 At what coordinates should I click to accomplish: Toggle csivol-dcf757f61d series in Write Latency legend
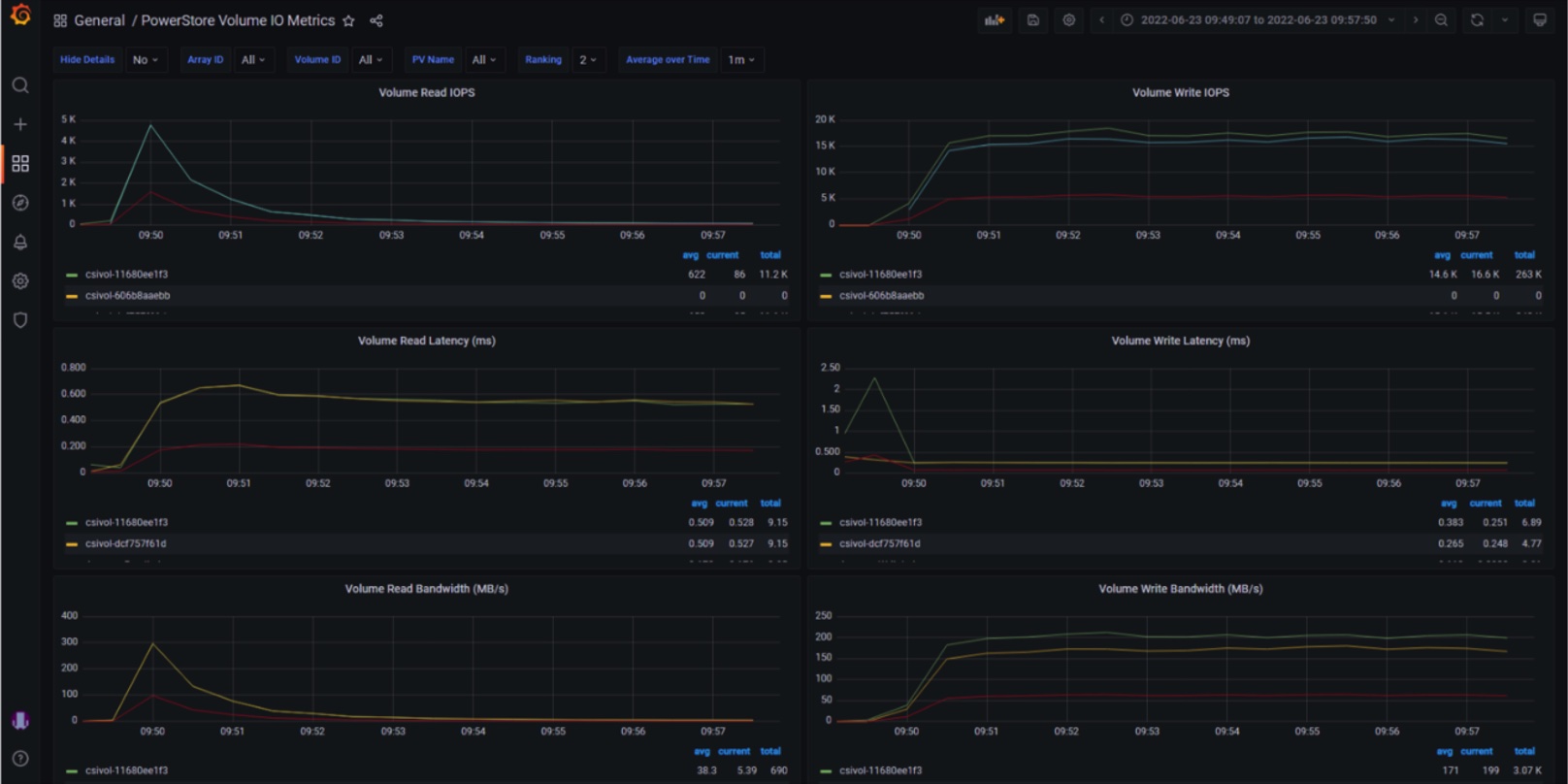click(x=879, y=544)
